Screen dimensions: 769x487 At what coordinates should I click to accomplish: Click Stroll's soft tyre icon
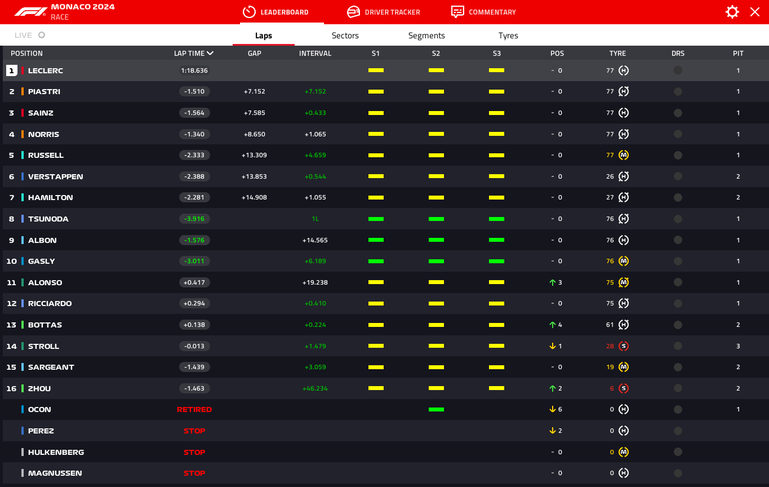point(623,346)
